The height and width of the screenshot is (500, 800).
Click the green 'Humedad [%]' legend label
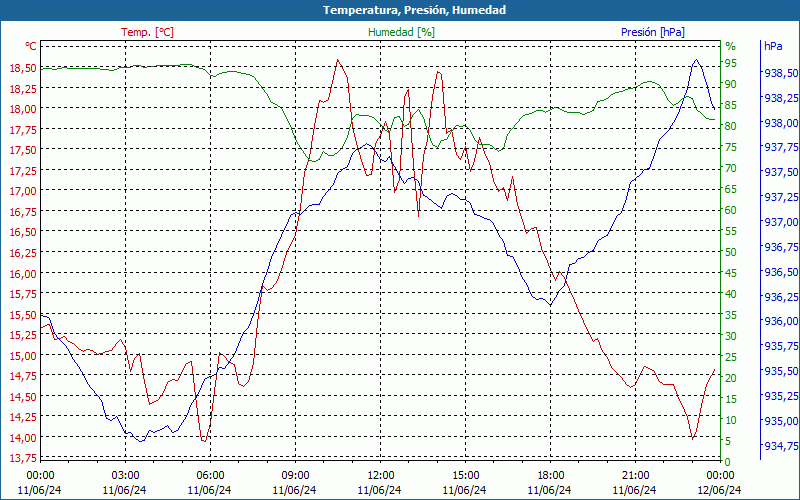click(x=401, y=32)
